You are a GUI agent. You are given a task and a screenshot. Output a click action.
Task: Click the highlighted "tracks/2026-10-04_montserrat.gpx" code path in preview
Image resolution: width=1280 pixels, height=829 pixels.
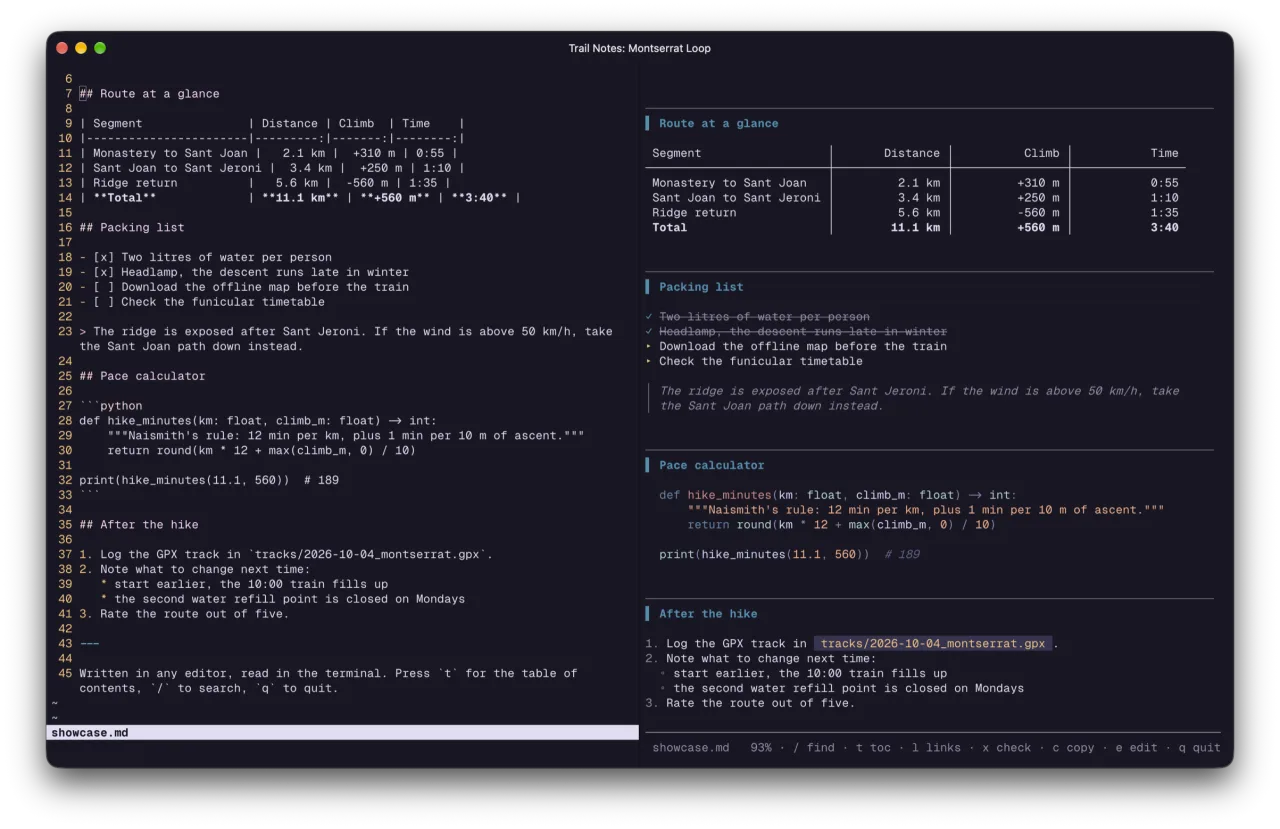tap(933, 644)
